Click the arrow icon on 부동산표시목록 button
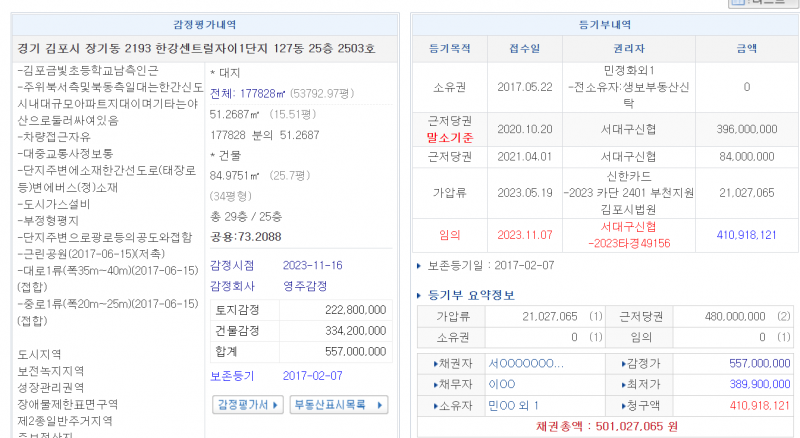The width and height of the screenshot is (800, 438). coord(378,405)
